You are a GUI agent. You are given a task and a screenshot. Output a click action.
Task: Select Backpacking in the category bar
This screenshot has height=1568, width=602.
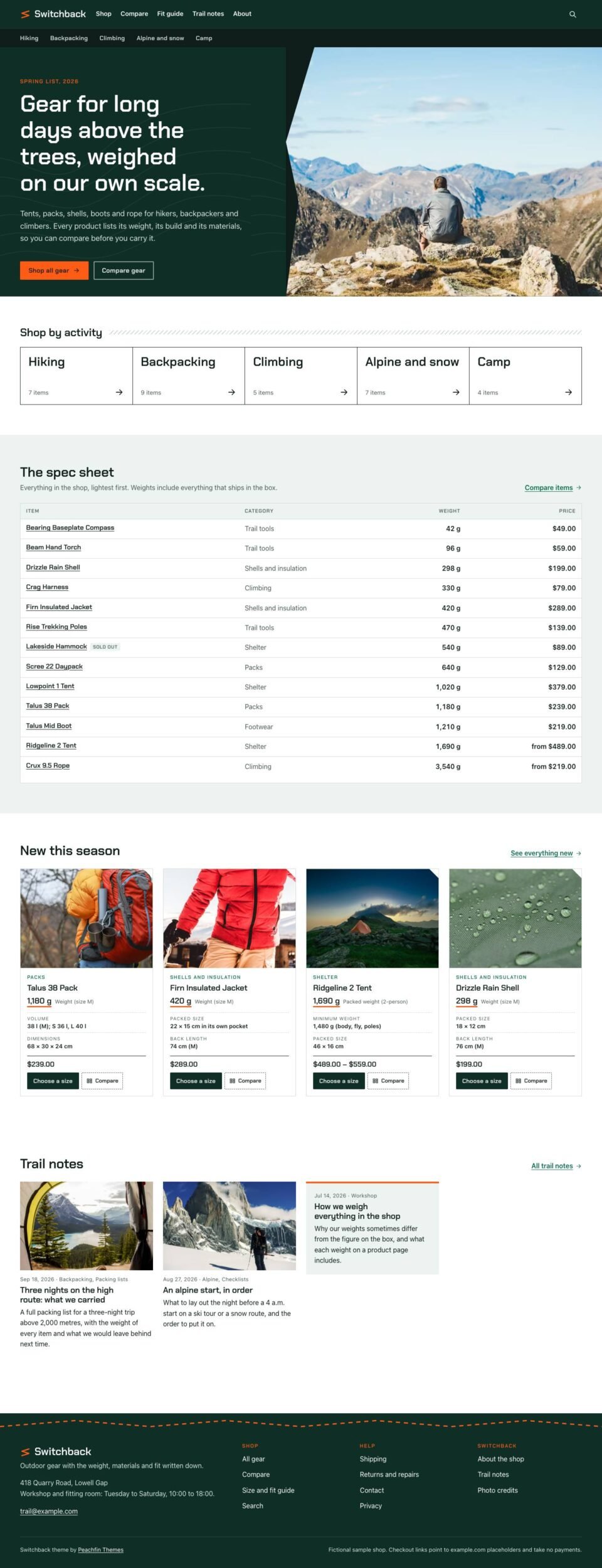(x=69, y=38)
